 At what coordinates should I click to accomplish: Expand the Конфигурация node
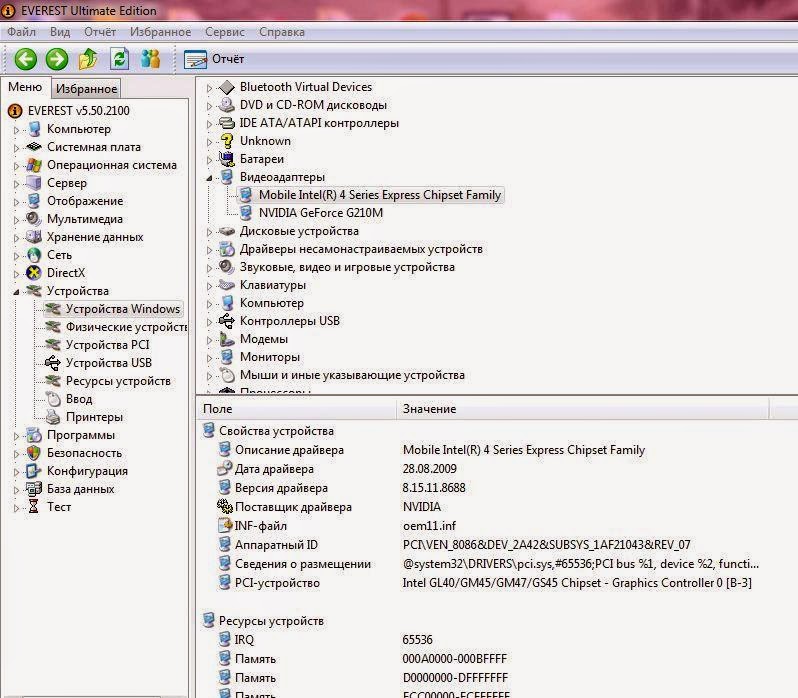click(16, 472)
